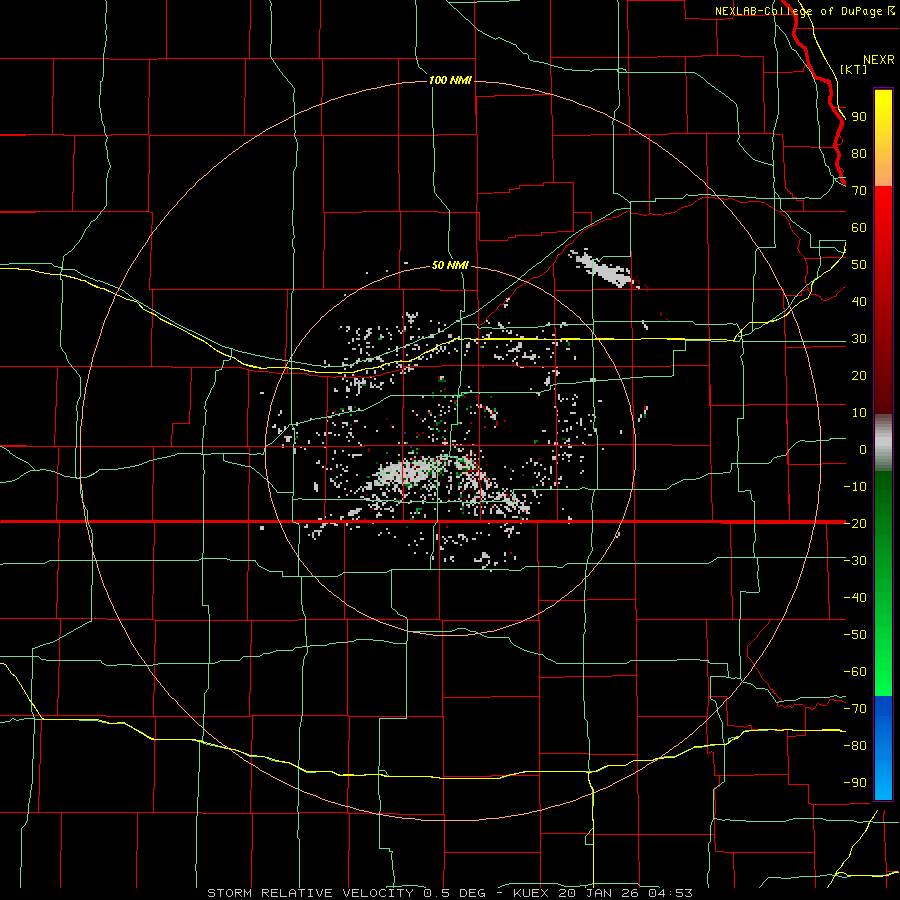Click the 20 value on velocity scale
This screenshot has height=900, width=900.
(859, 375)
